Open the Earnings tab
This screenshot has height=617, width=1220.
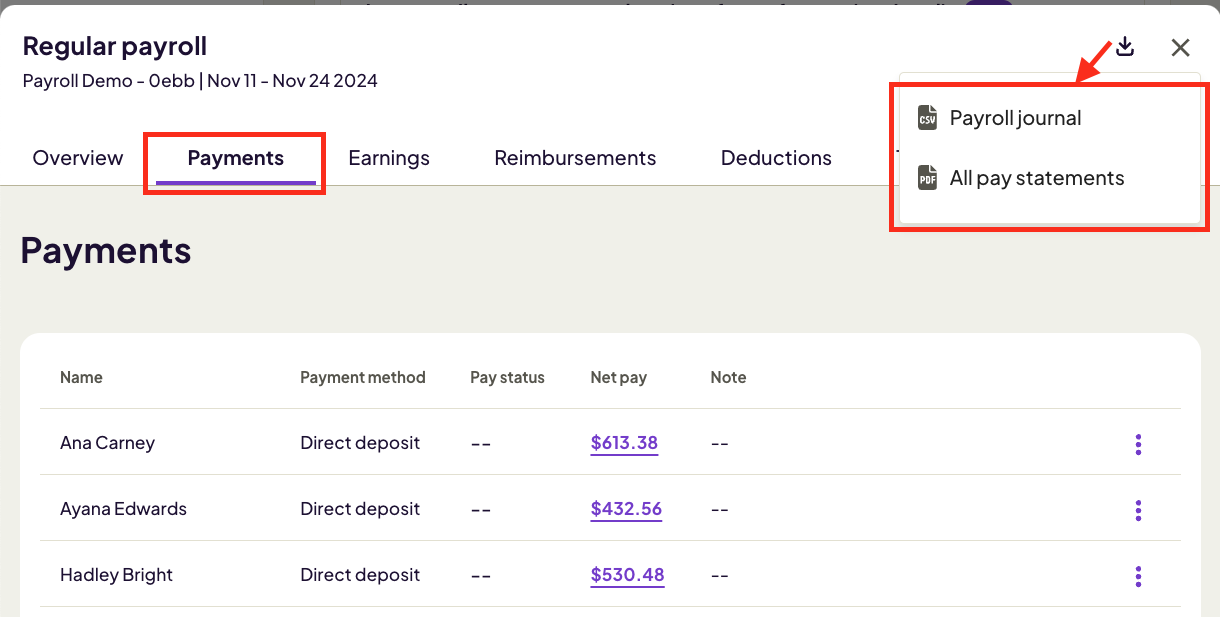pyautogui.click(x=388, y=158)
